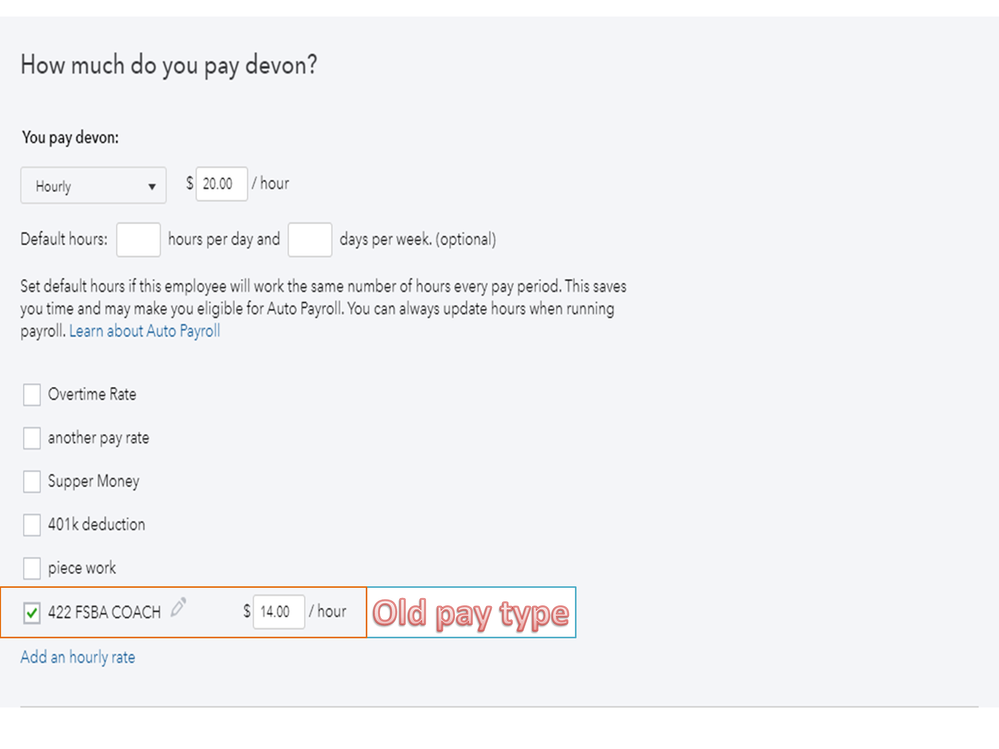
Task: Edit the 14.00 FSBA COACH rate field
Action: coord(278,612)
